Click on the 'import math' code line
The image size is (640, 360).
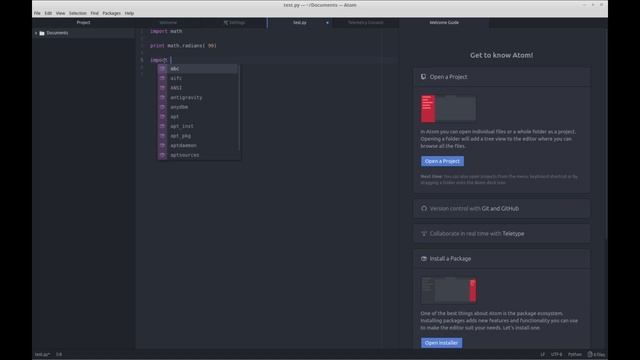click(x=166, y=31)
